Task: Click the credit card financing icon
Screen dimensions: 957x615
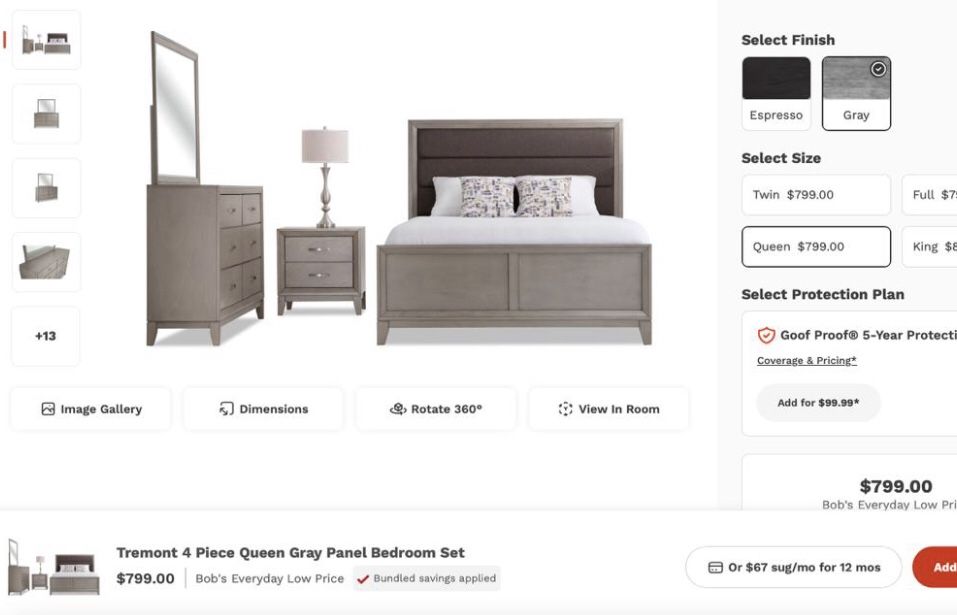Action: point(715,567)
